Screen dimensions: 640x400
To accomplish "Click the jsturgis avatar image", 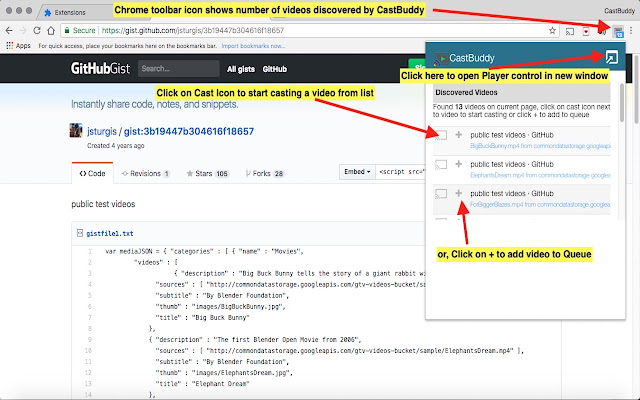I will [76, 131].
